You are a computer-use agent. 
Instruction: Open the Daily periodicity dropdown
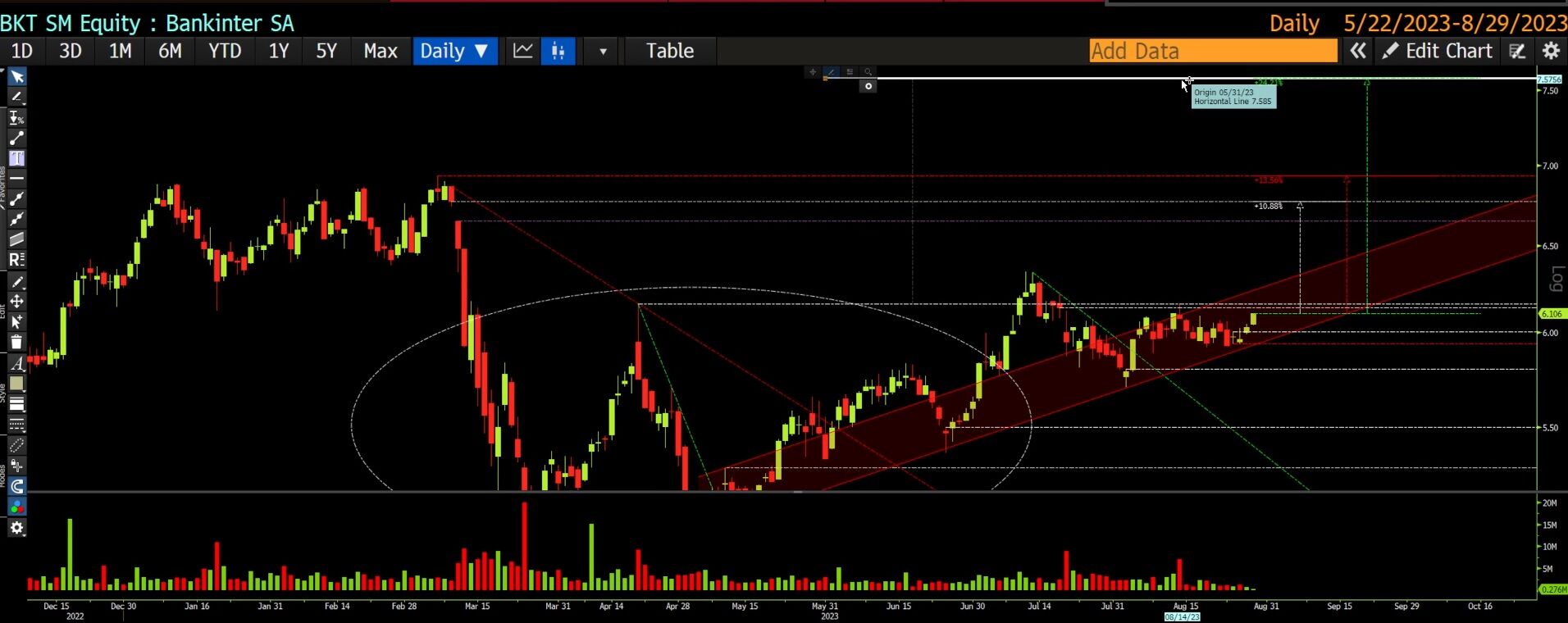(x=455, y=51)
